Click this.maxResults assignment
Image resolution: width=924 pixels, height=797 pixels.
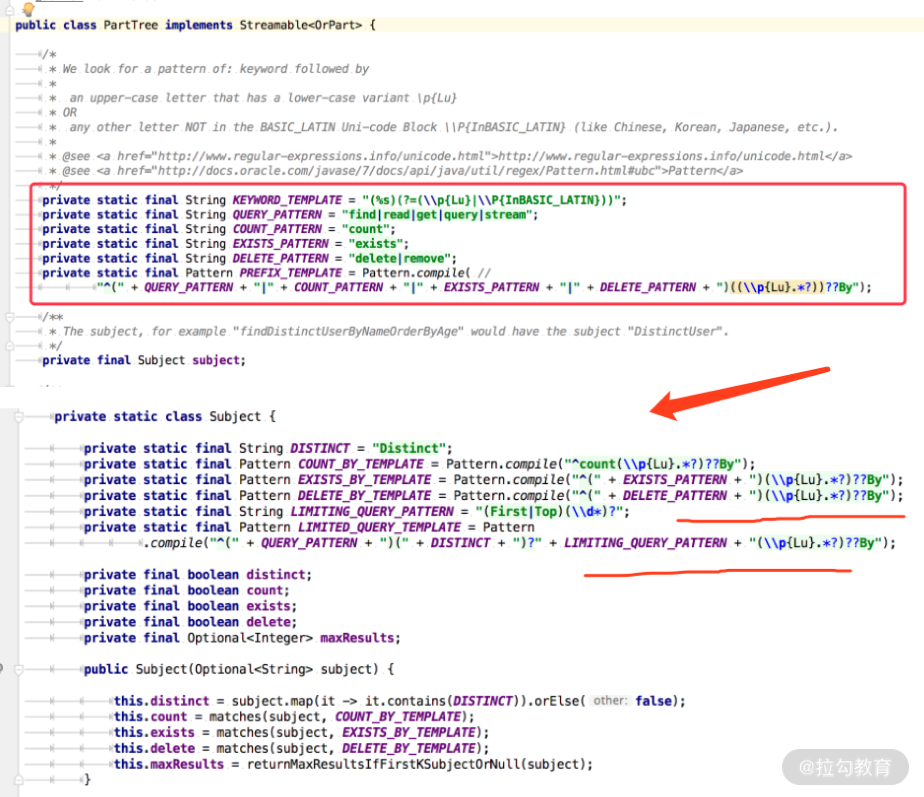(169, 765)
